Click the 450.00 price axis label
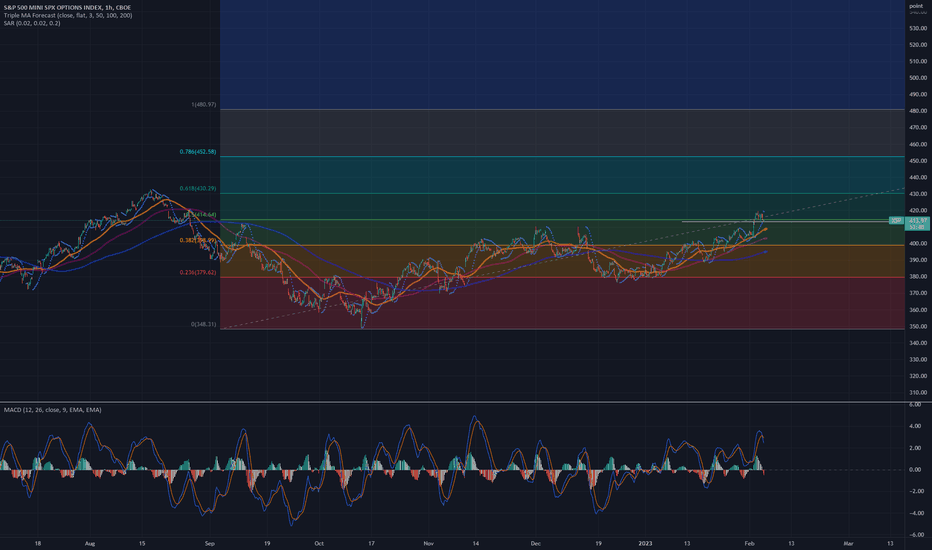 (918, 161)
